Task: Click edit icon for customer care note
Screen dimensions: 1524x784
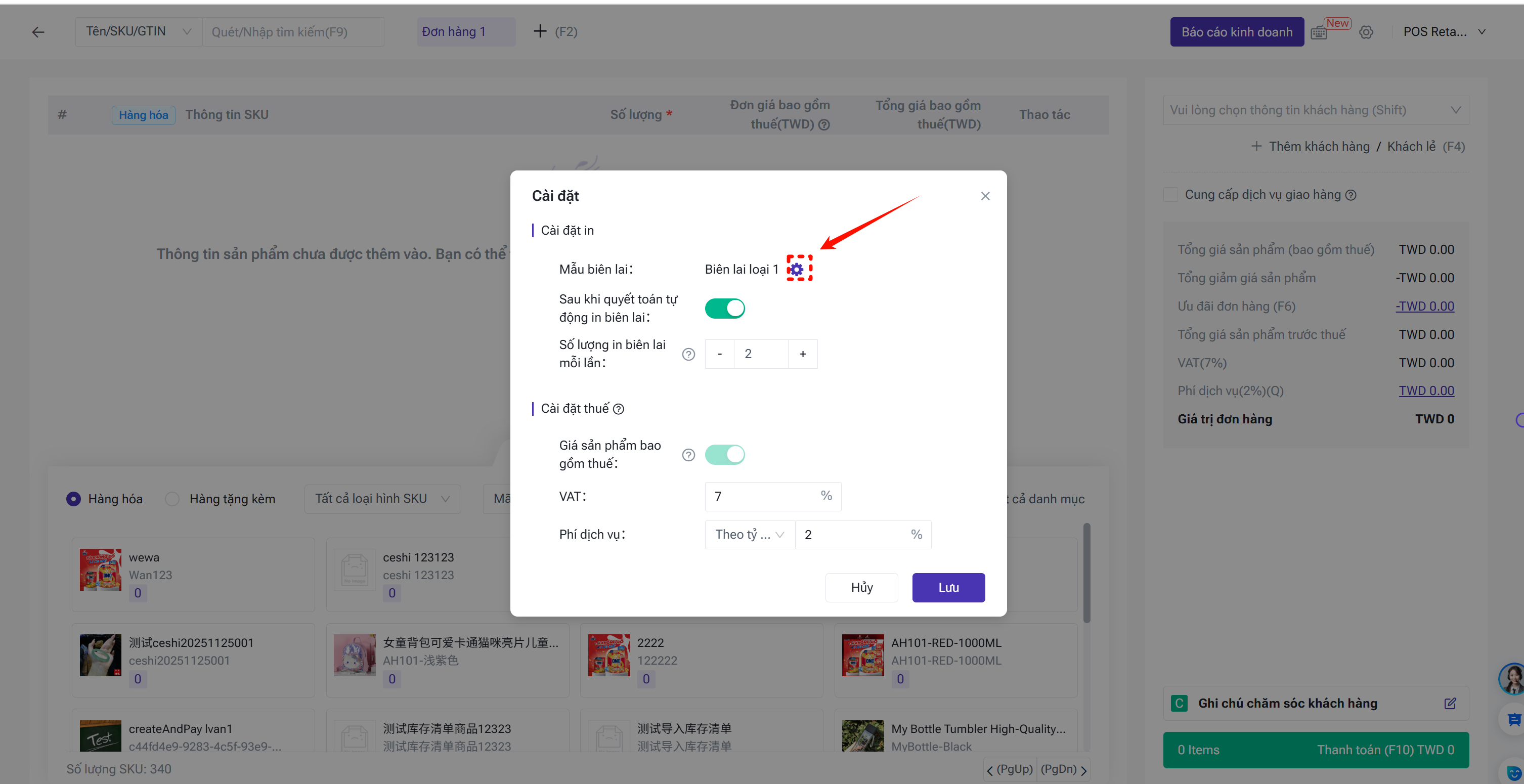Action: coord(1450,703)
